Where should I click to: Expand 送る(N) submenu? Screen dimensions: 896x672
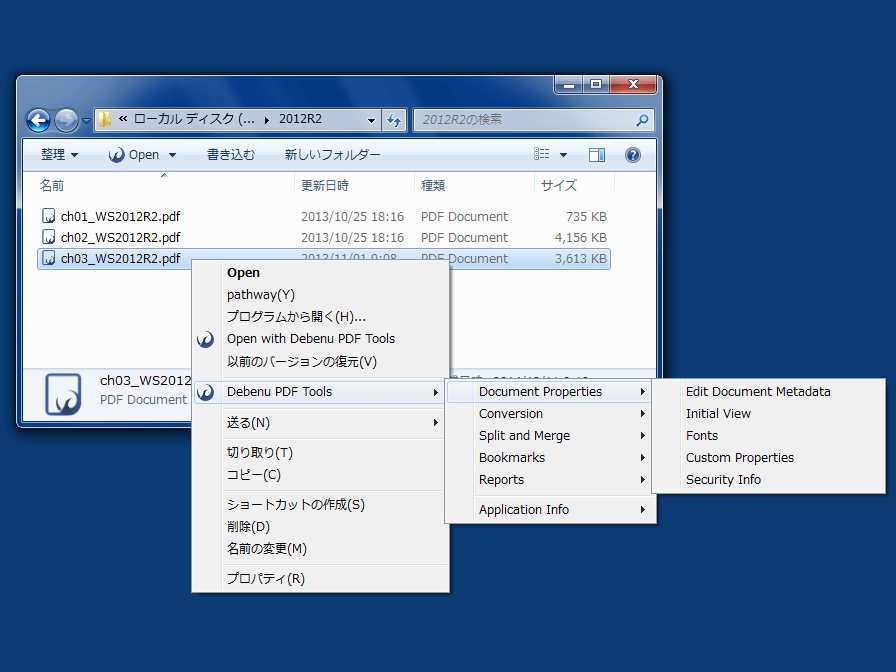[x=321, y=423]
